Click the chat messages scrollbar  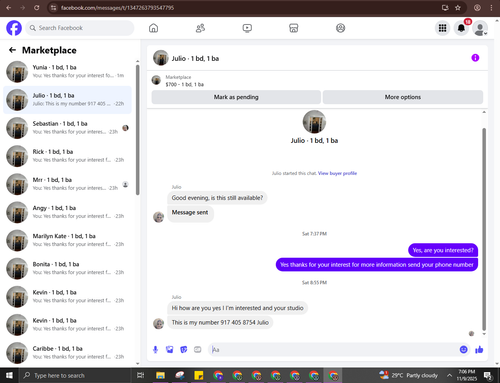pos(484,229)
